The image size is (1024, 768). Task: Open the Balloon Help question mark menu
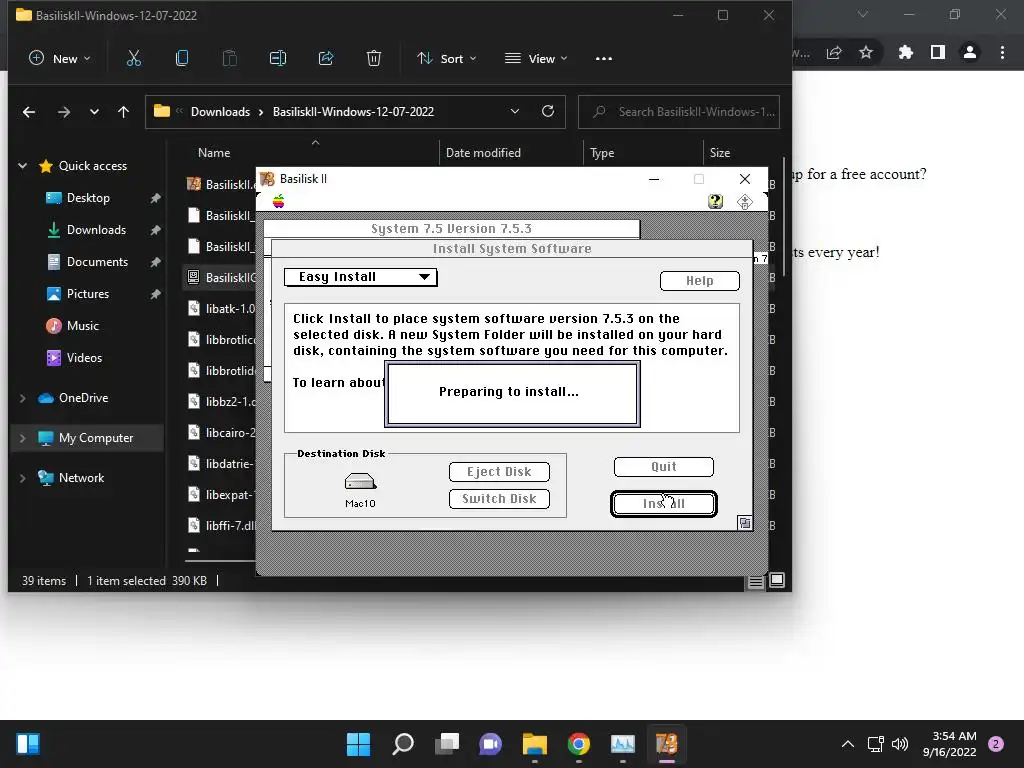point(716,201)
